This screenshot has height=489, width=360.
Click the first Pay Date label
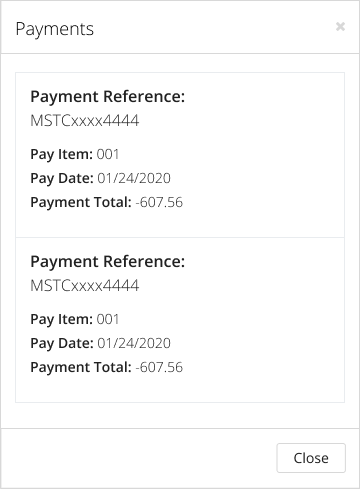click(62, 178)
